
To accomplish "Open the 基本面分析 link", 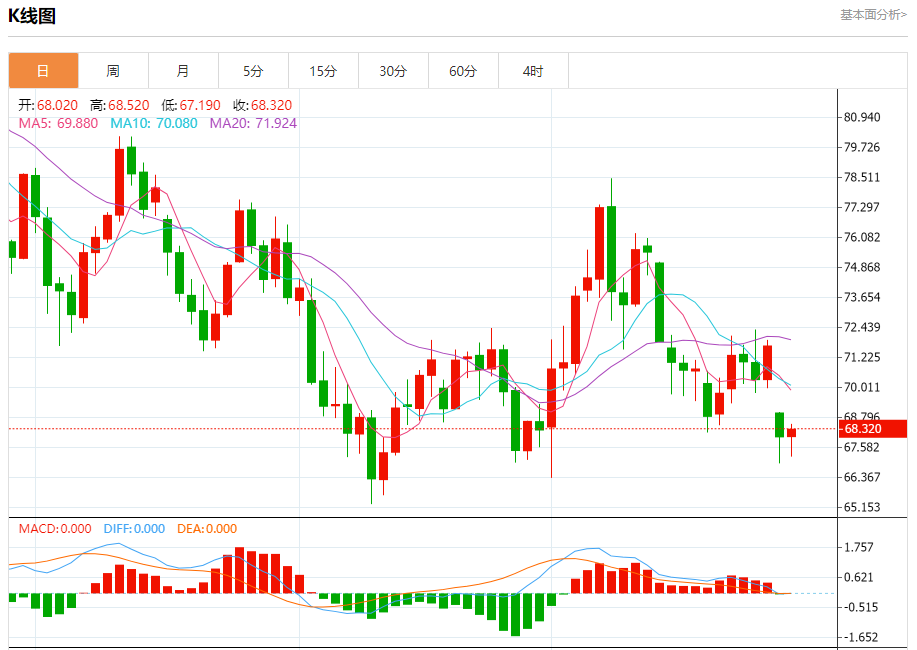I will (x=873, y=15).
